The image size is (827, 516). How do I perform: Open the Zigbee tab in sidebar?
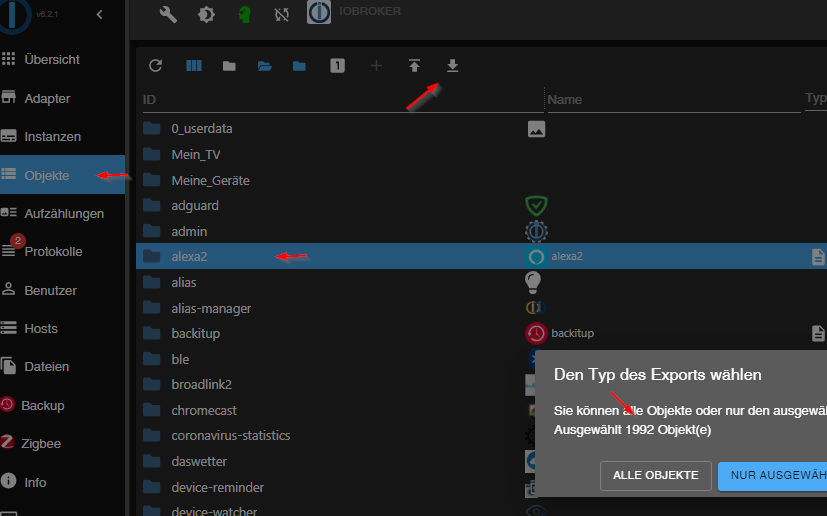point(62,443)
